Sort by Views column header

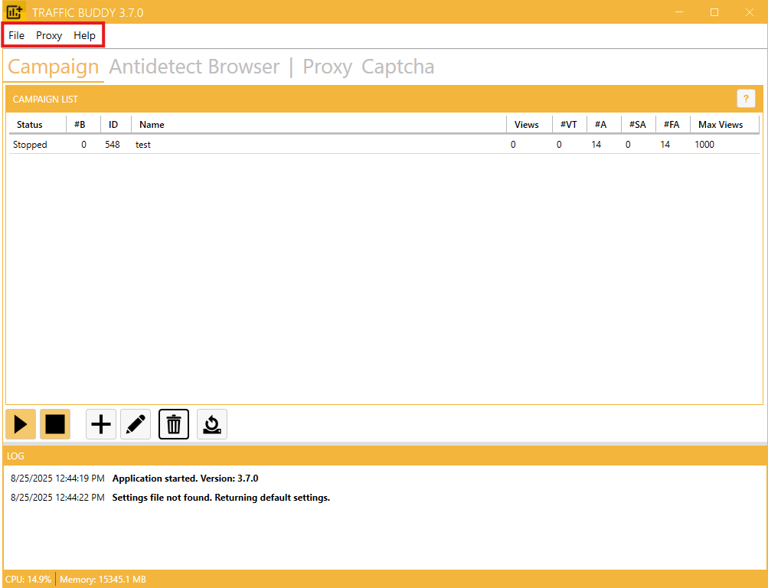click(x=526, y=125)
